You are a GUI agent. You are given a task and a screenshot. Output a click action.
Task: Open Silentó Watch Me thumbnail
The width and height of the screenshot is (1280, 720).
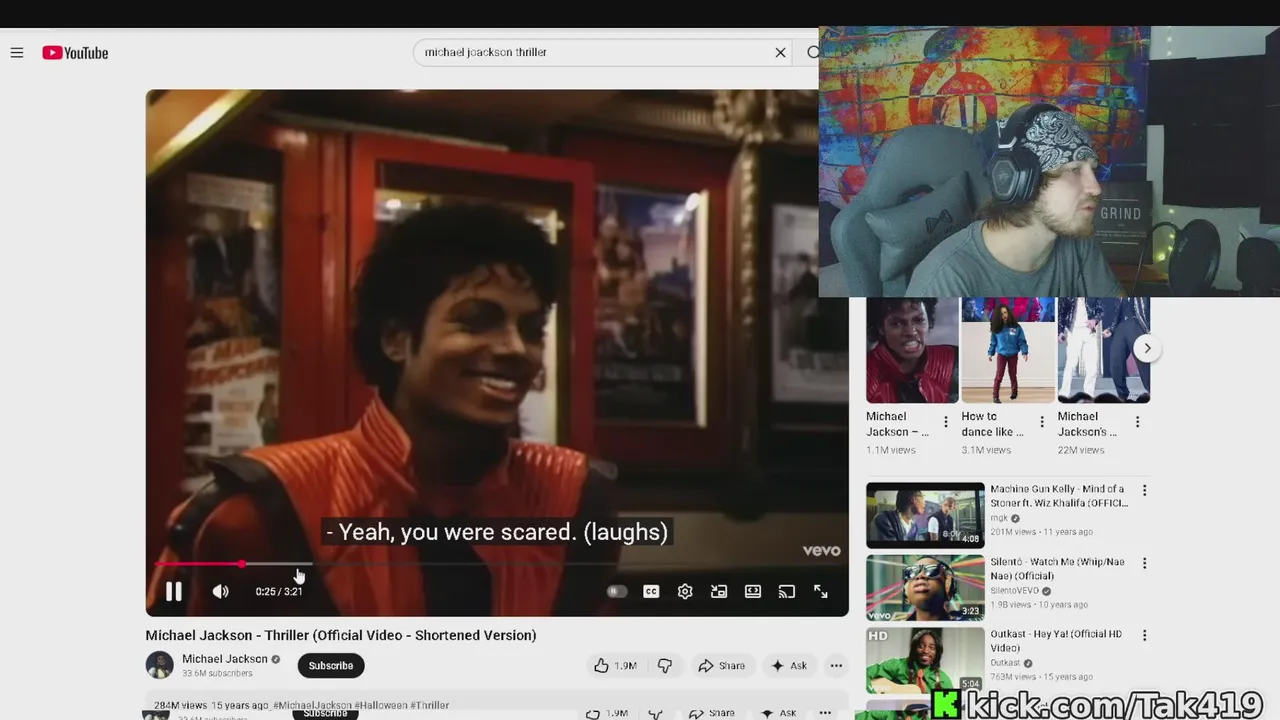point(925,587)
